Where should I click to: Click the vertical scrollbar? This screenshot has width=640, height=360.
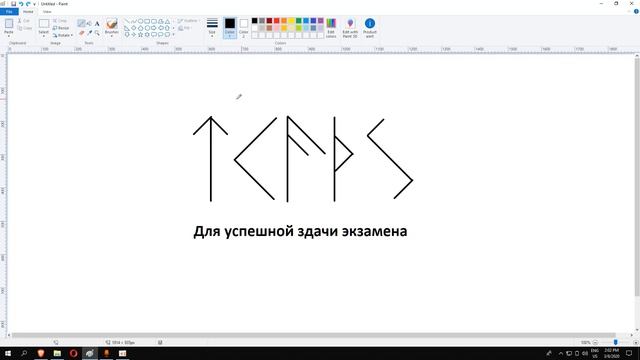[637, 177]
